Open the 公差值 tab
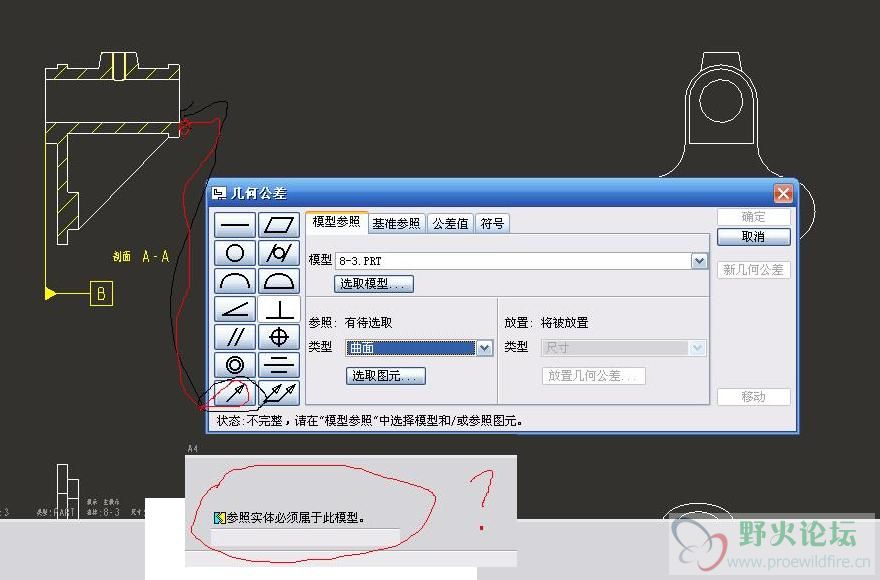 [450, 223]
